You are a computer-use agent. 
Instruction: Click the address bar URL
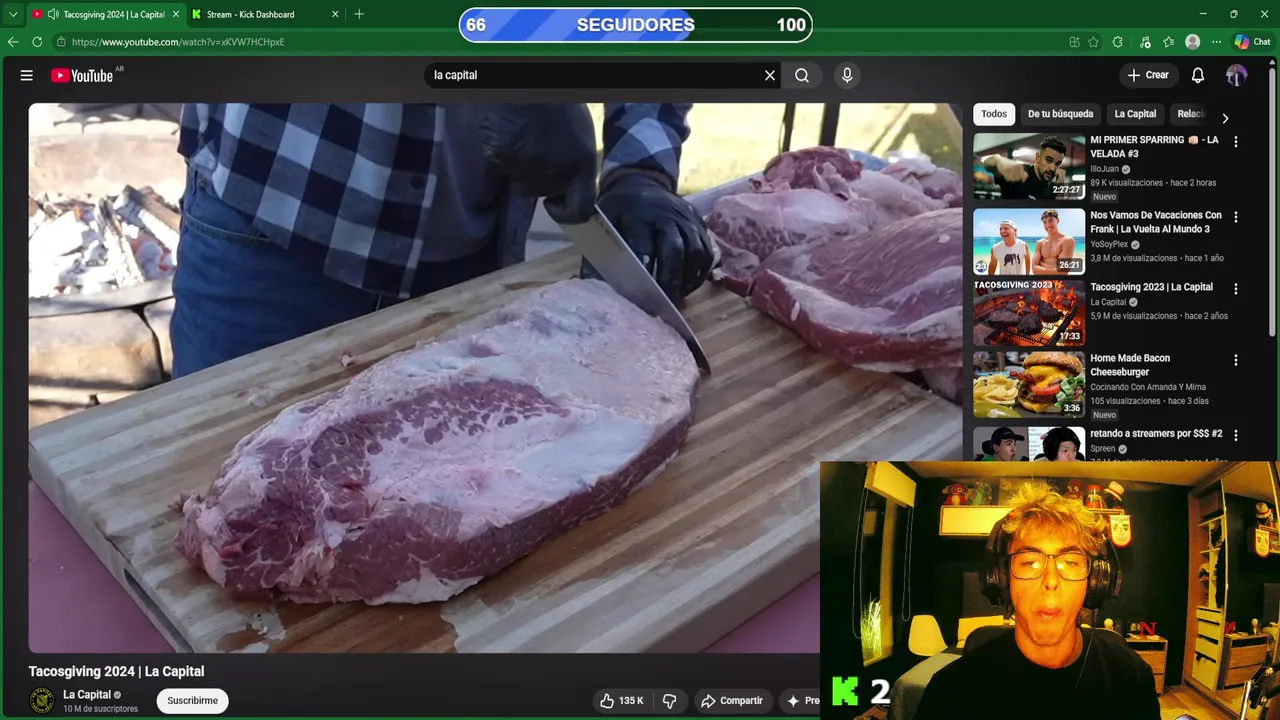[x=178, y=42]
